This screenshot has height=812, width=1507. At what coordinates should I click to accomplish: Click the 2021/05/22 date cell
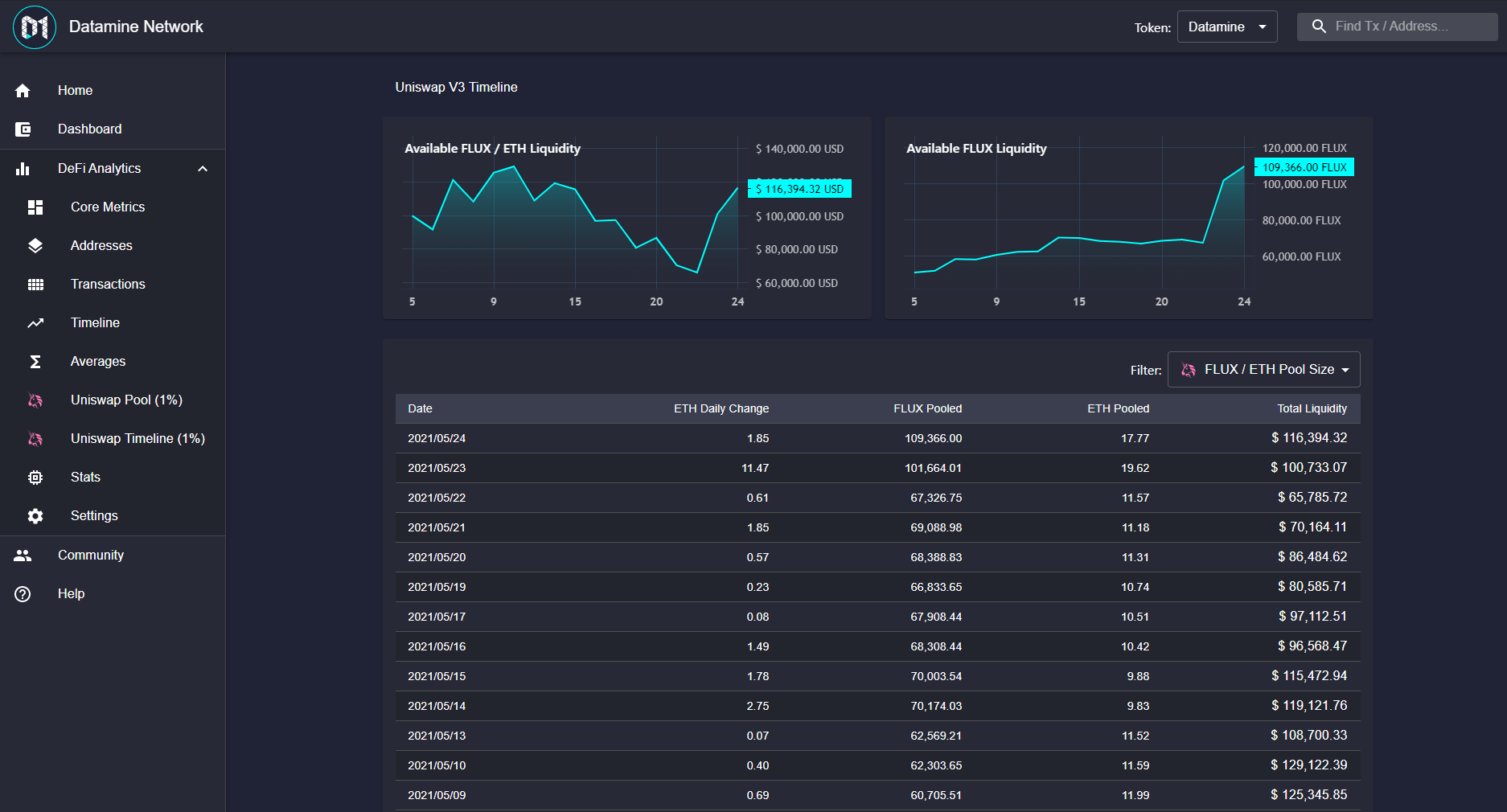click(x=437, y=498)
